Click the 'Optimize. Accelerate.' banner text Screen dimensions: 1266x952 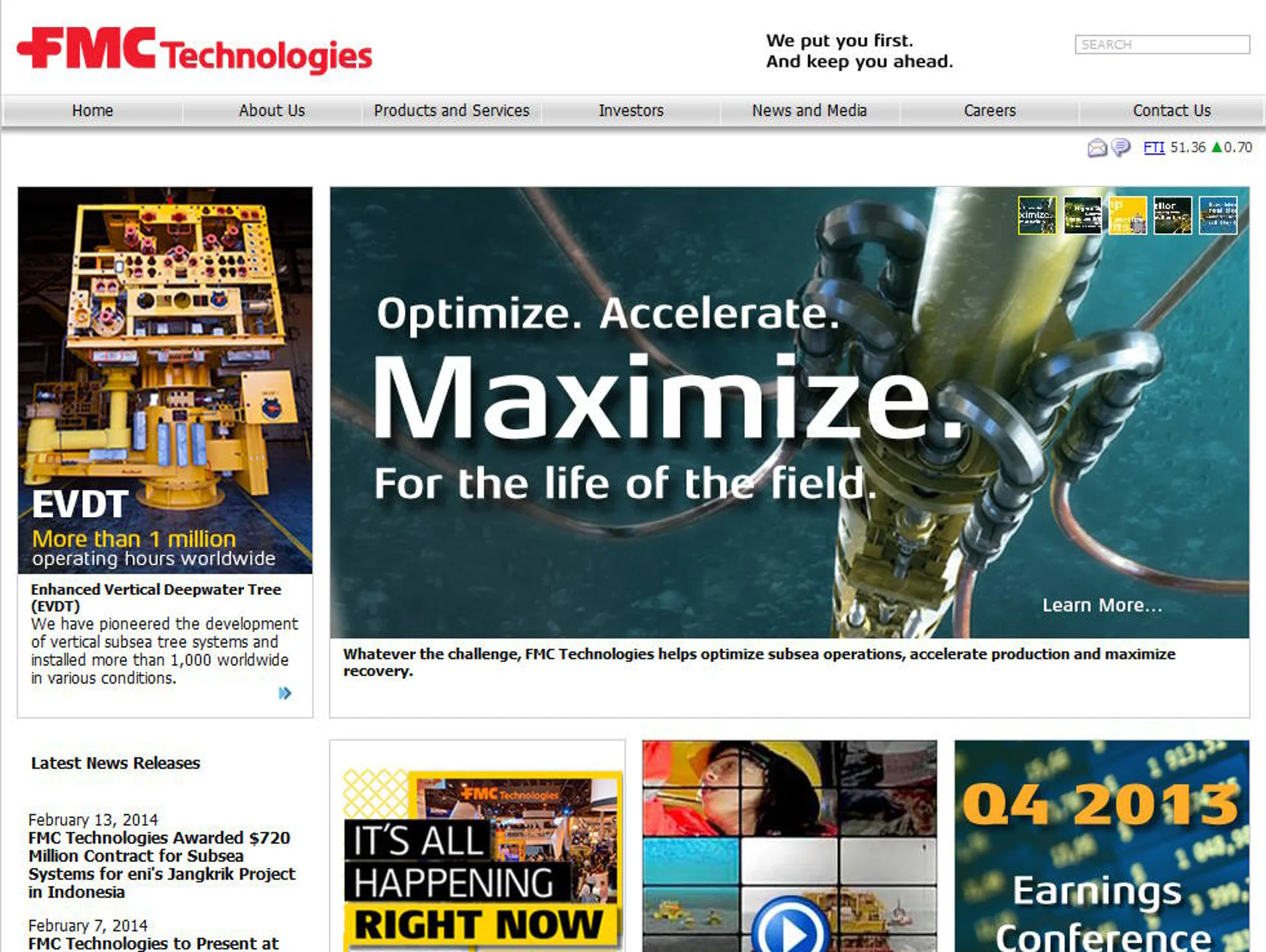(609, 313)
